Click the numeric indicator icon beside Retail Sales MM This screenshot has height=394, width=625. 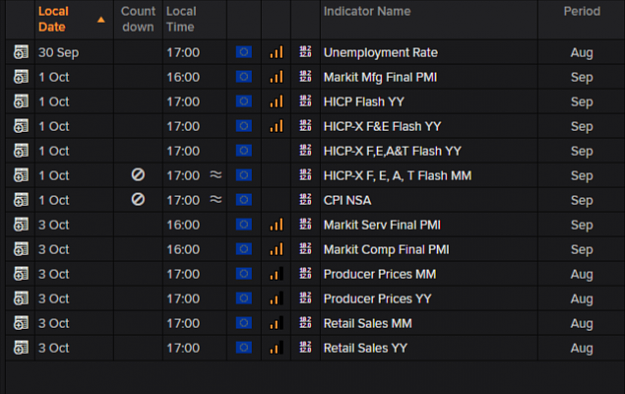pyautogui.click(x=305, y=322)
